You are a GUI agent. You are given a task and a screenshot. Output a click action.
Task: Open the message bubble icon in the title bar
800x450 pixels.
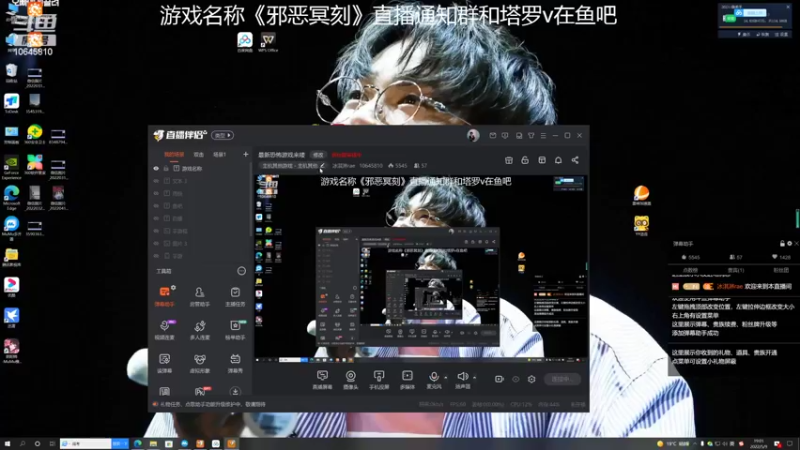505,136
